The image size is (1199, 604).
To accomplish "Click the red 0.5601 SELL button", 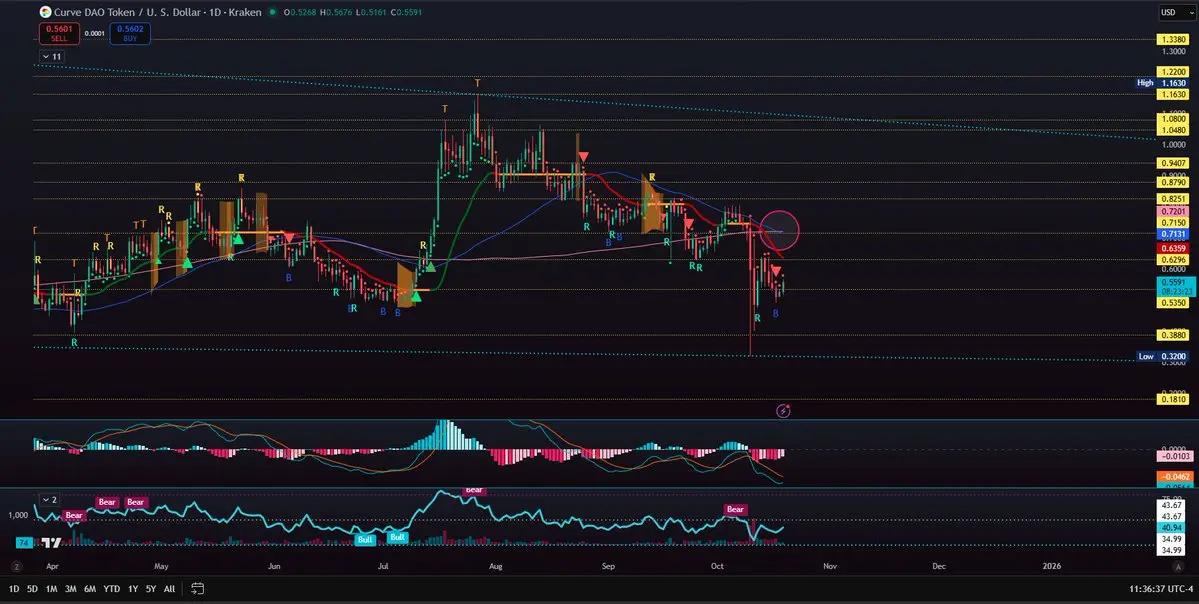I will (59, 34).
